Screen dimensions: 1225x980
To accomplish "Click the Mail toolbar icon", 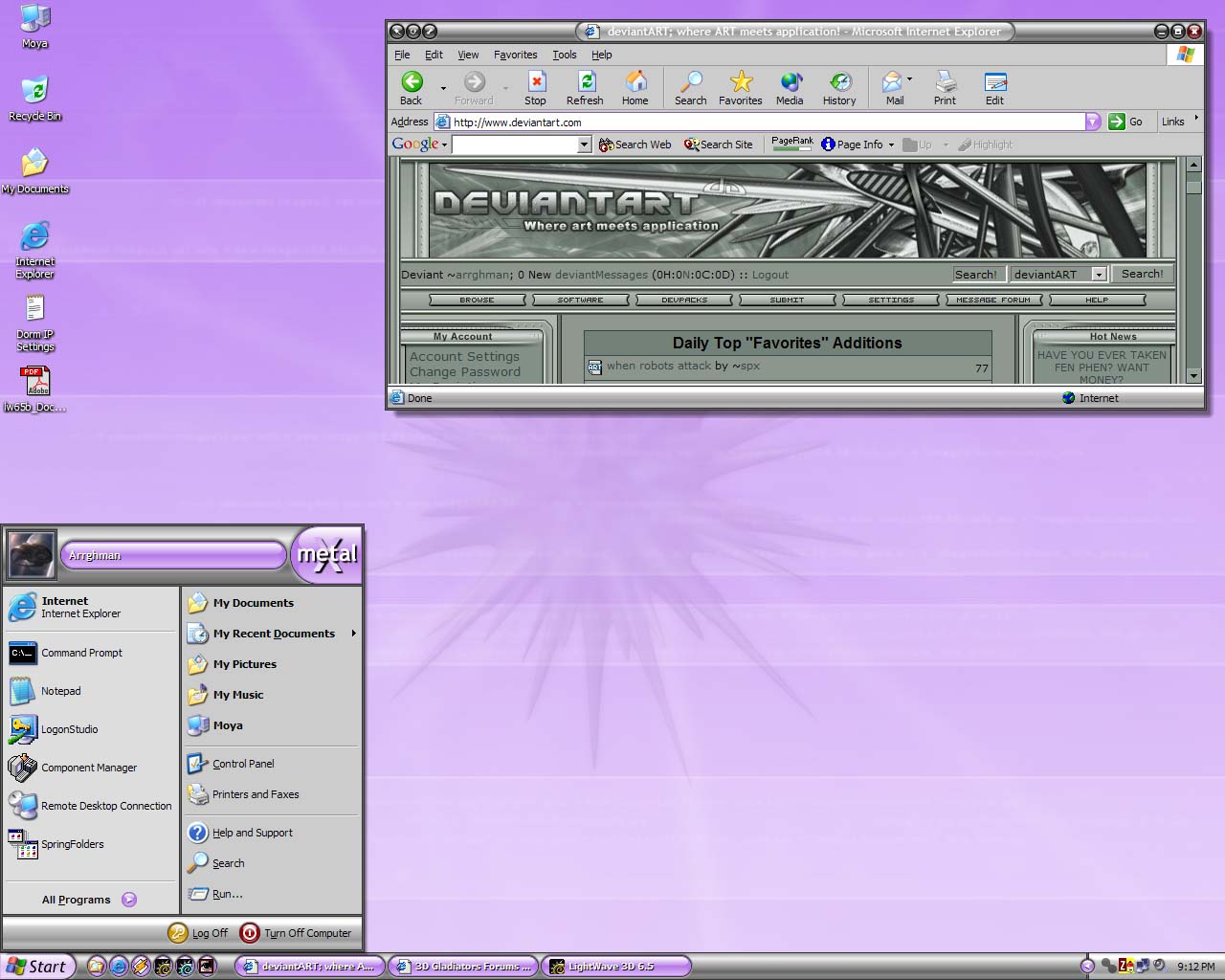I will pyautogui.click(x=893, y=87).
